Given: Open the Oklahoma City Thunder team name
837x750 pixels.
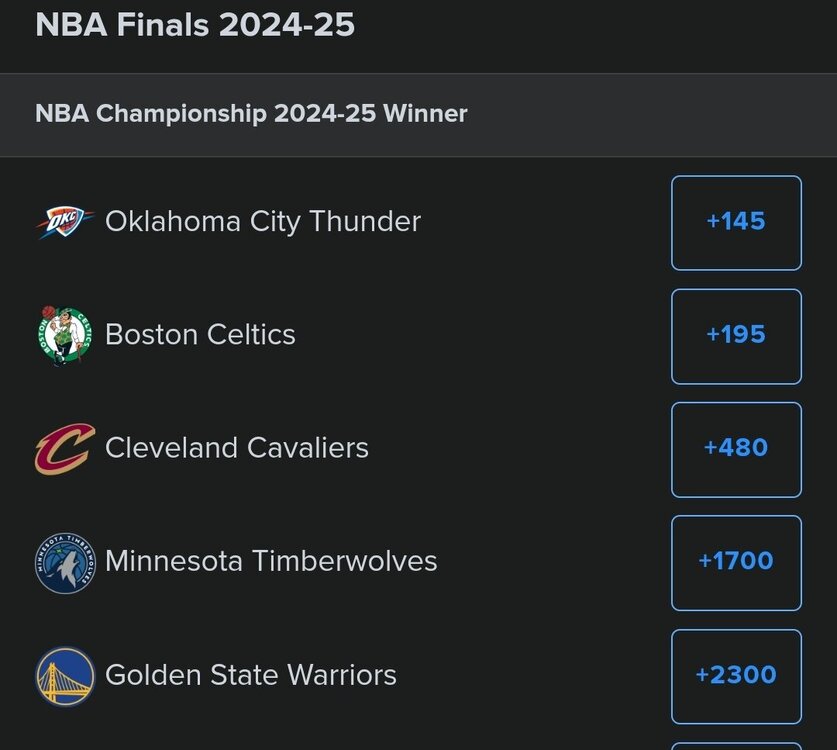Looking at the screenshot, I should [x=263, y=222].
